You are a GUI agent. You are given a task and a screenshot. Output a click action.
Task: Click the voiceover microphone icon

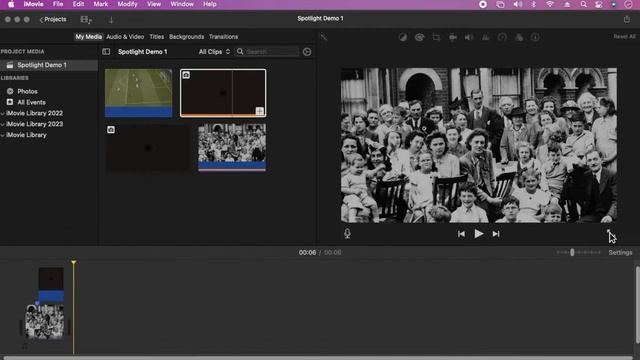click(347, 233)
